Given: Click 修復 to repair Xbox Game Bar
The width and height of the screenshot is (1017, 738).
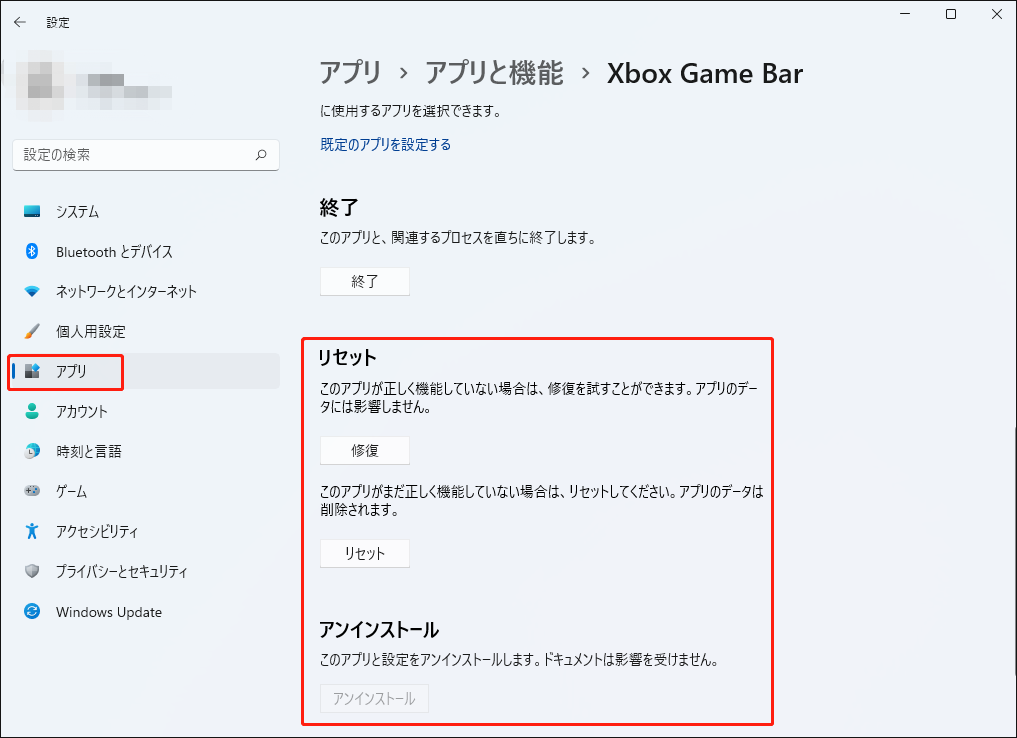Looking at the screenshot, I should (364, 450).
